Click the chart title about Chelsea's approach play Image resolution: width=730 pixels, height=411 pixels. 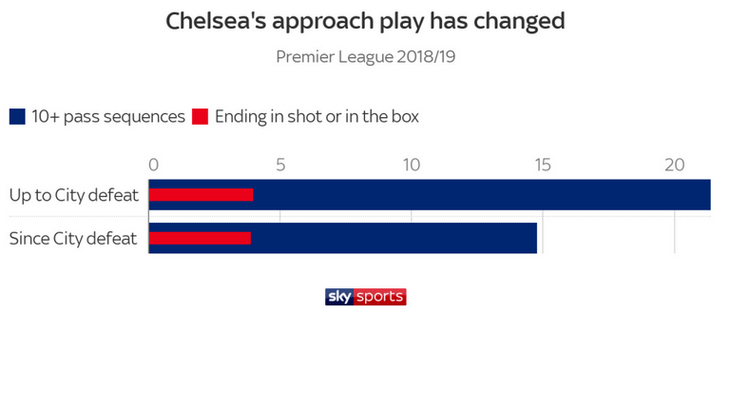tap(365, 22)
